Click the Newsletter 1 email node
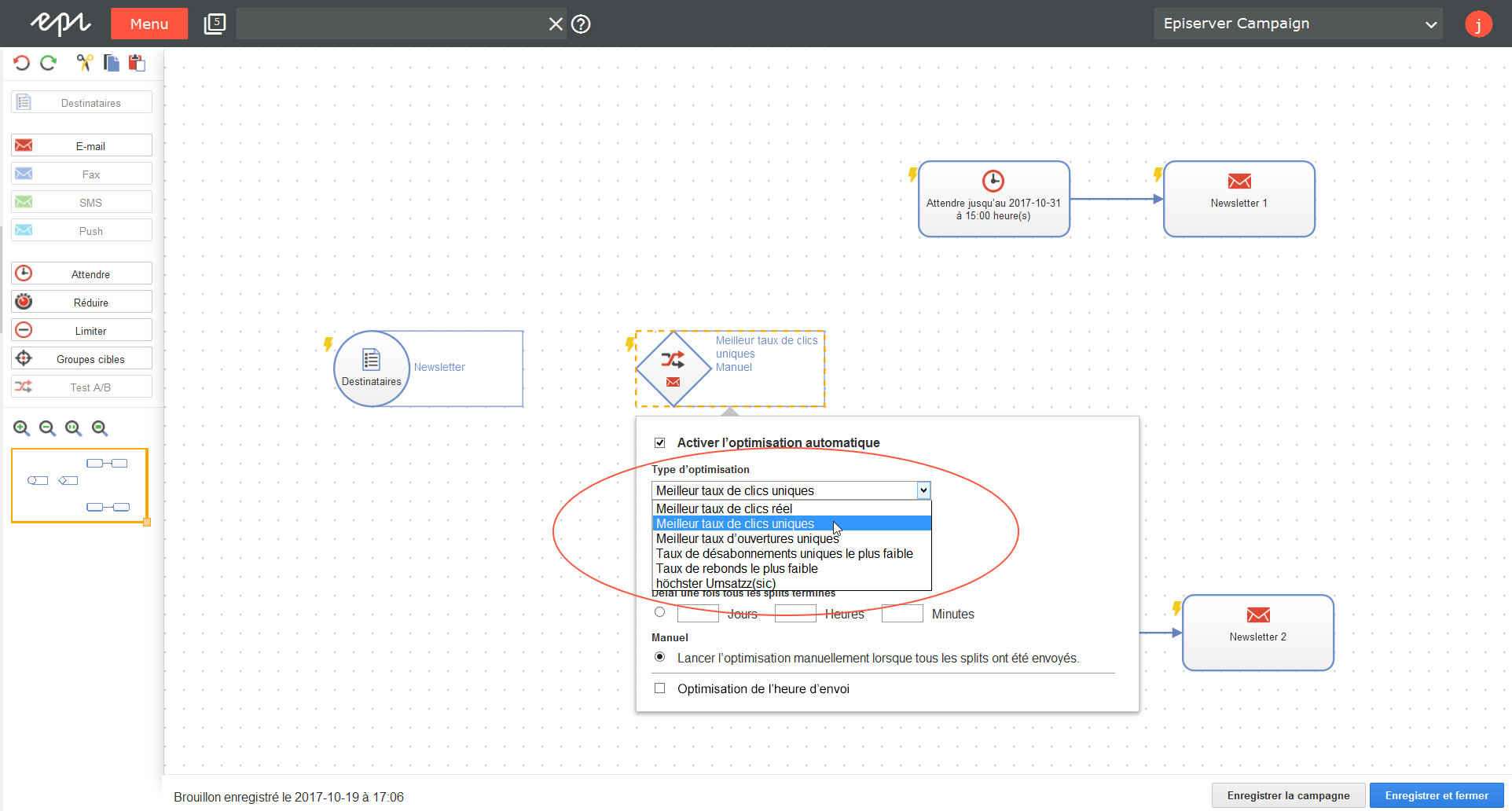This screenshot has height=811, width=1512. click(x=1239, y=199)
